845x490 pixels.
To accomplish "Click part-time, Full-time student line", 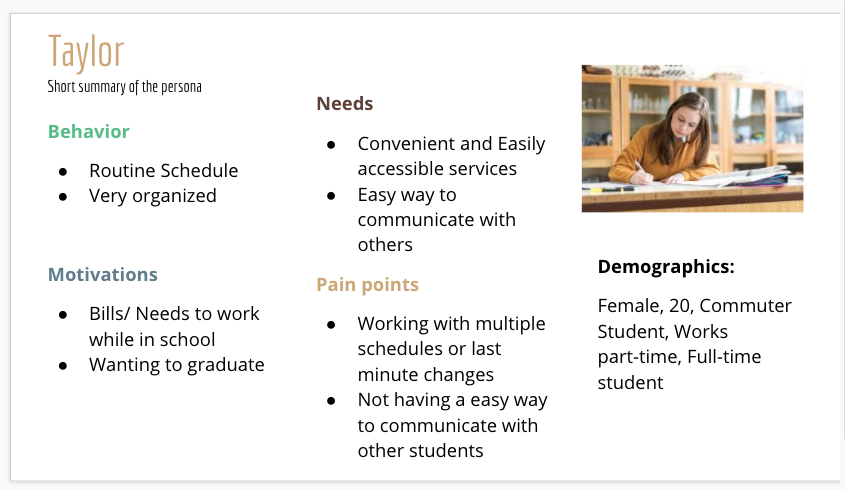I will [679, 369].
